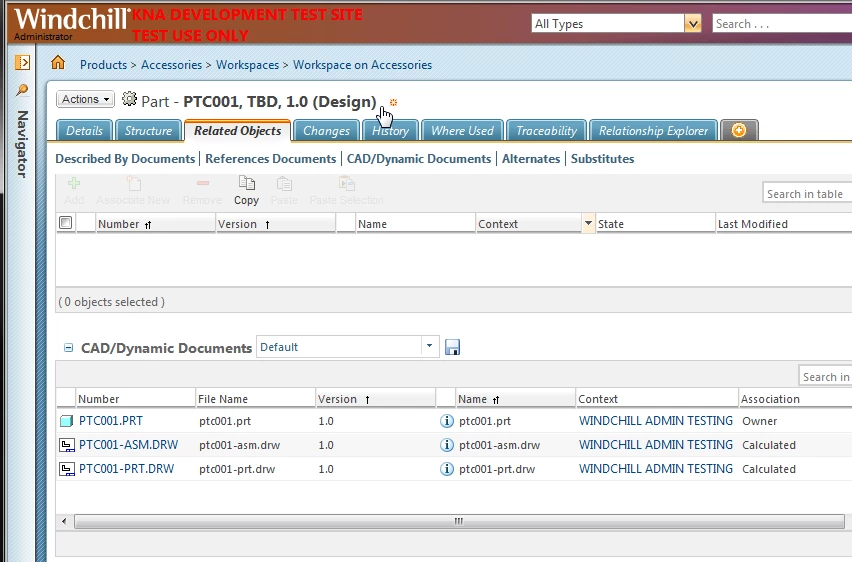
Task: Click the orange status indicator after title
Action: pyautogui.click(x=394, y=102)
